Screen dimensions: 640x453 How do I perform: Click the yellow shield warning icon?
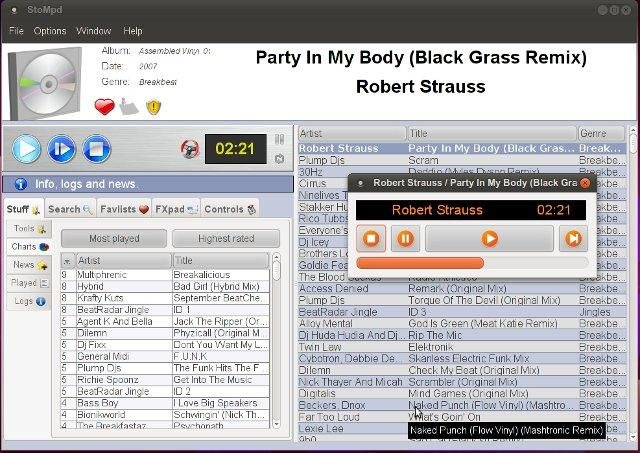point(153,107)
